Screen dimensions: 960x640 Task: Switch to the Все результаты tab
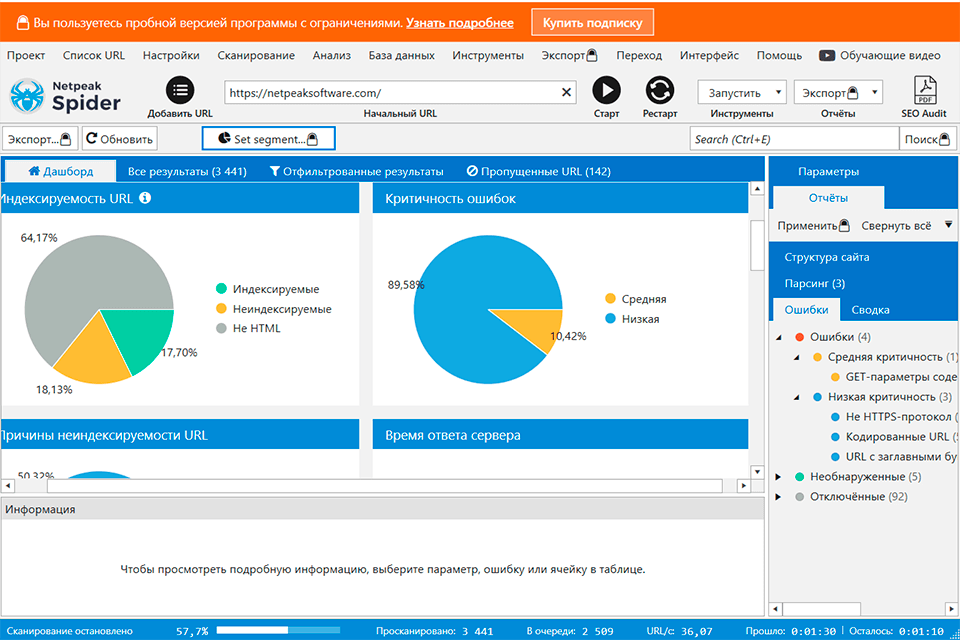[186, 172]
